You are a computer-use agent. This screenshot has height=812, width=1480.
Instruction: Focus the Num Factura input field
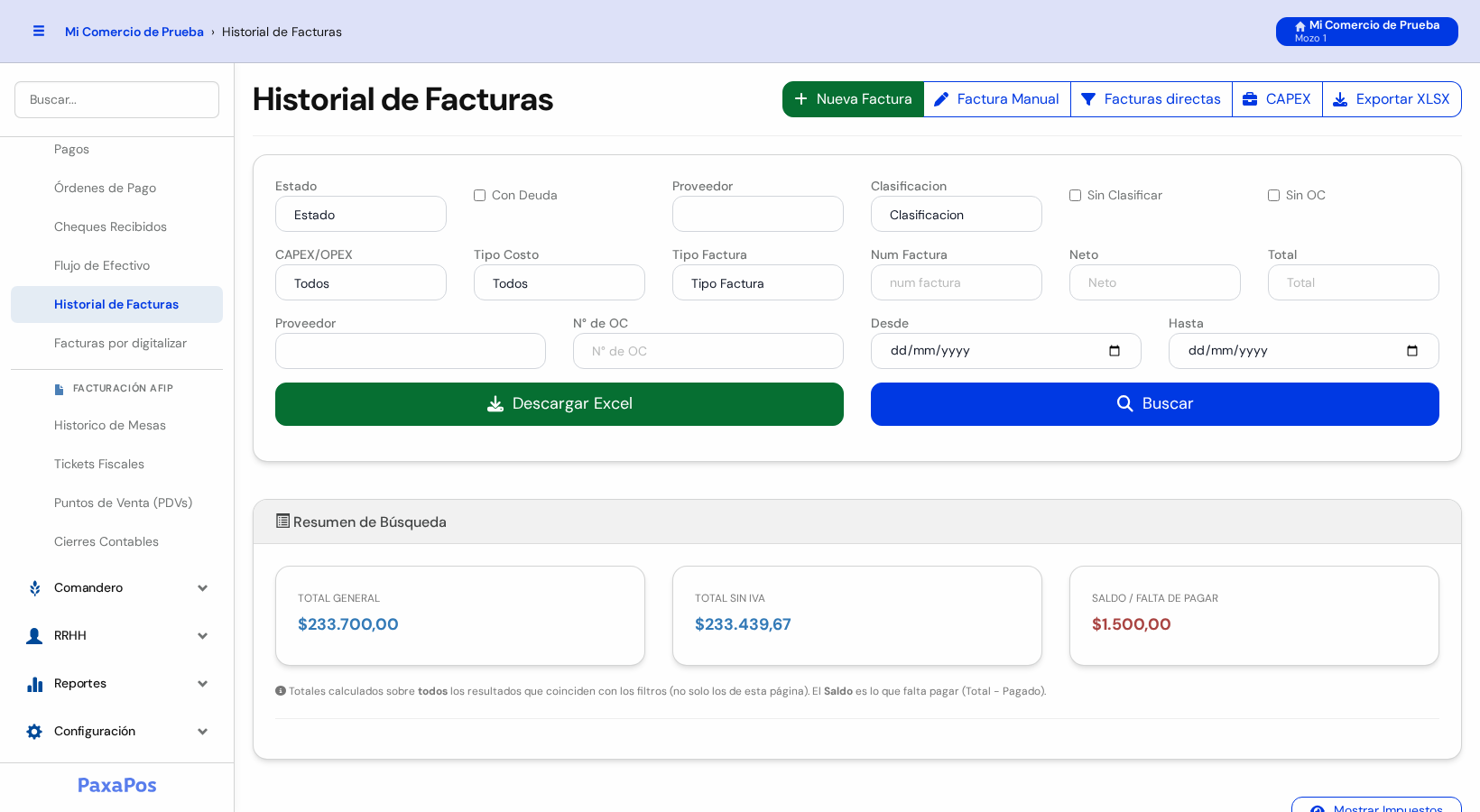tap(957, 282)
